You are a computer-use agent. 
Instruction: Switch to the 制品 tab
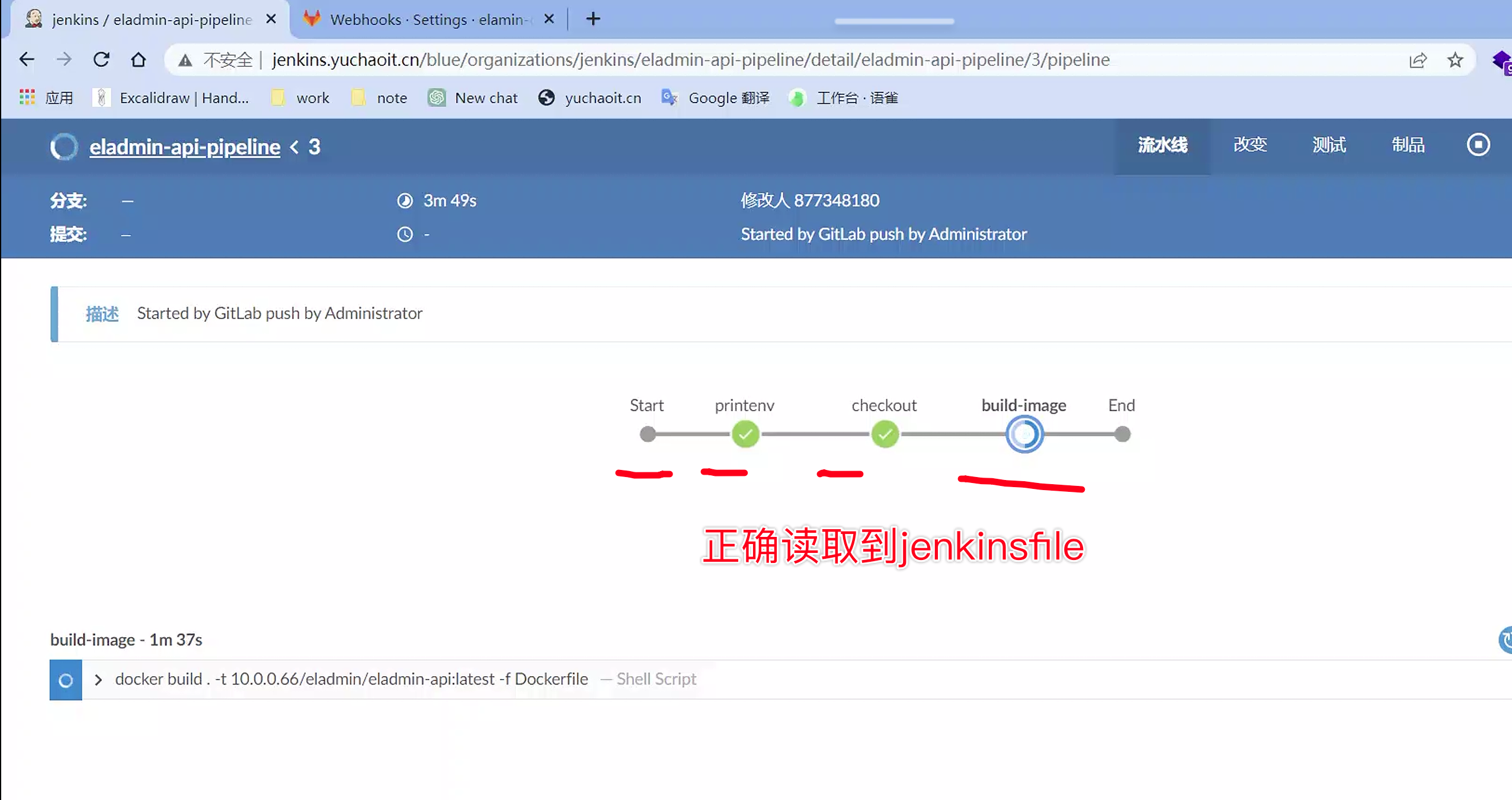[x=1408, y=145]
